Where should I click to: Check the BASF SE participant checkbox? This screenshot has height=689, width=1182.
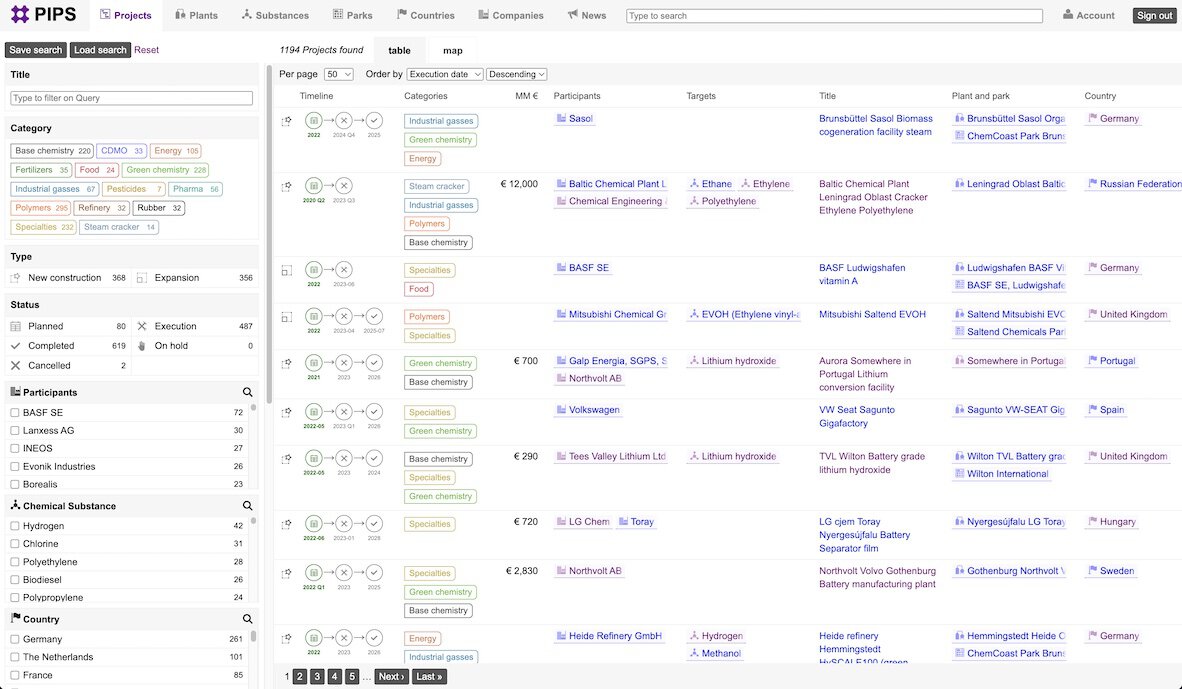coord(15,412)
